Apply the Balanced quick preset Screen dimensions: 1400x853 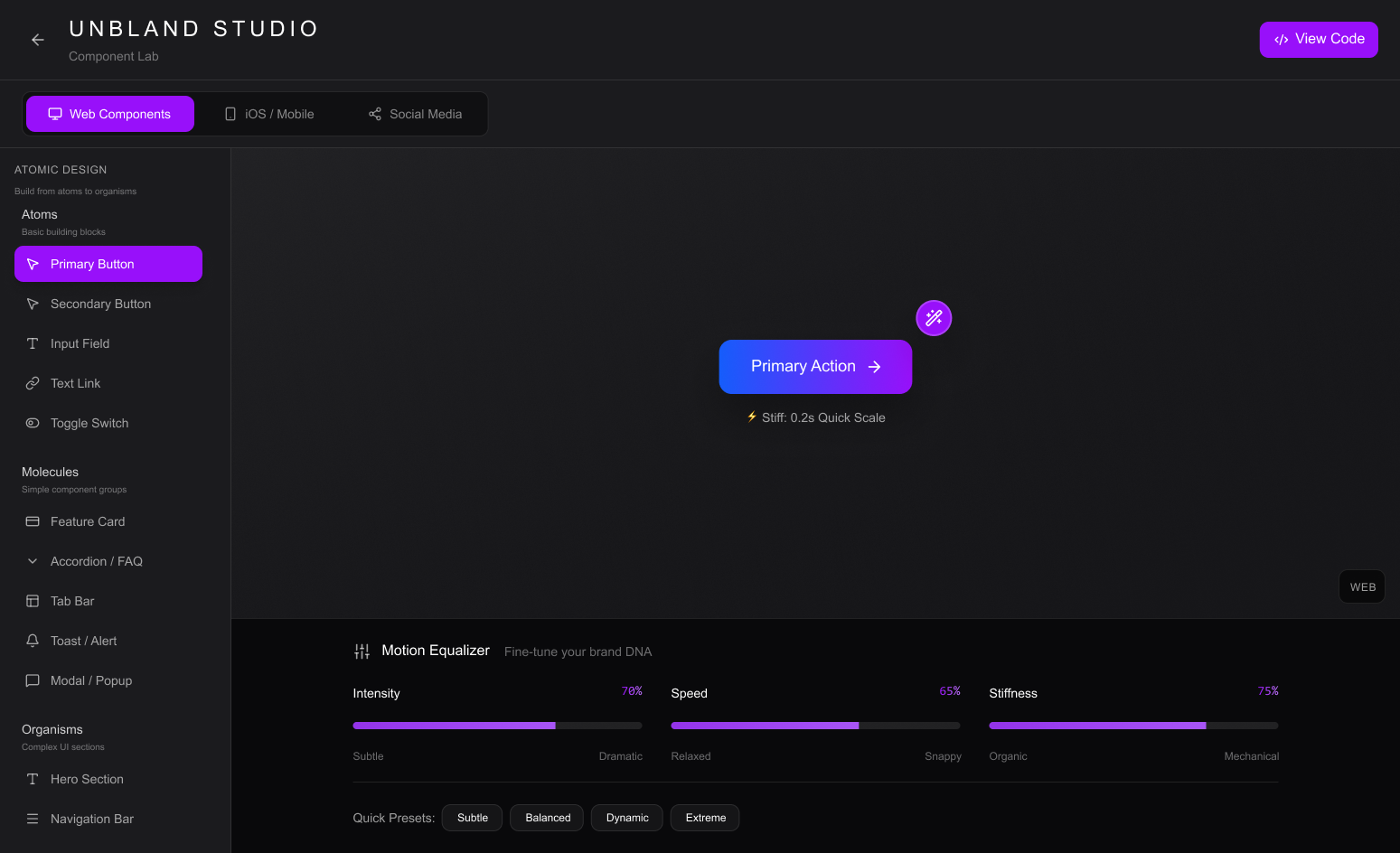(x=547, y=818)
